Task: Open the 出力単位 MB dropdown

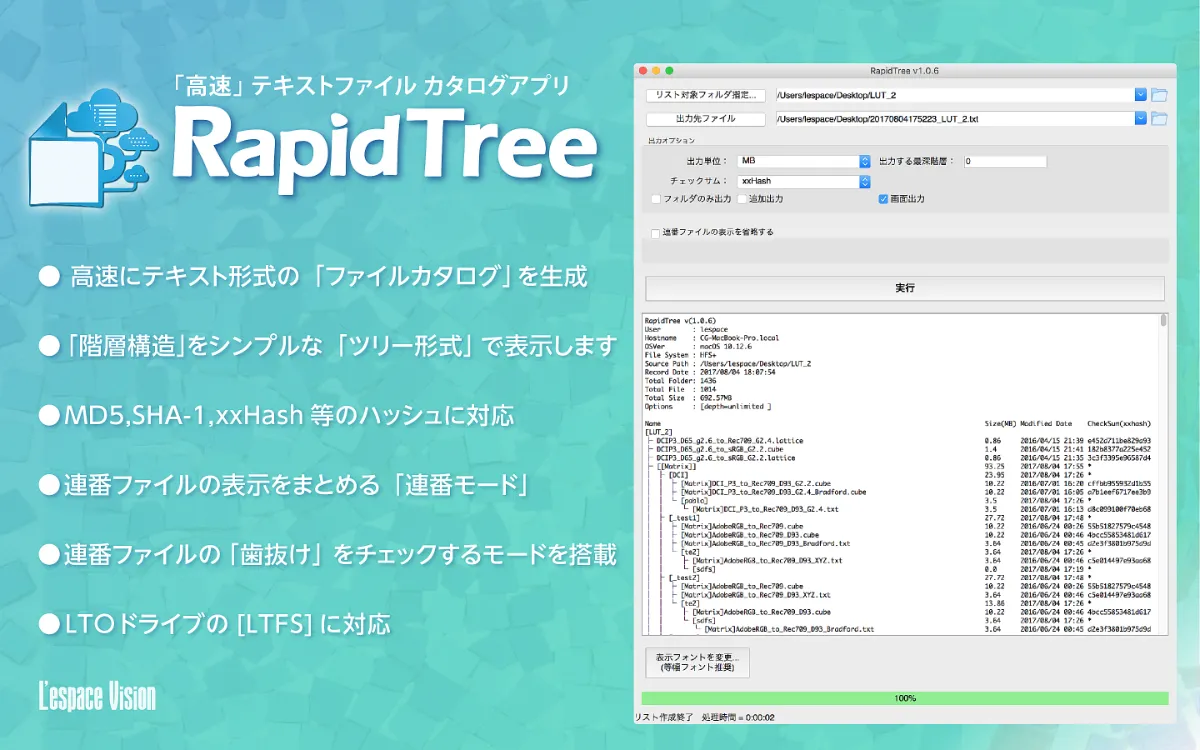Action: (x=804, y=161)
